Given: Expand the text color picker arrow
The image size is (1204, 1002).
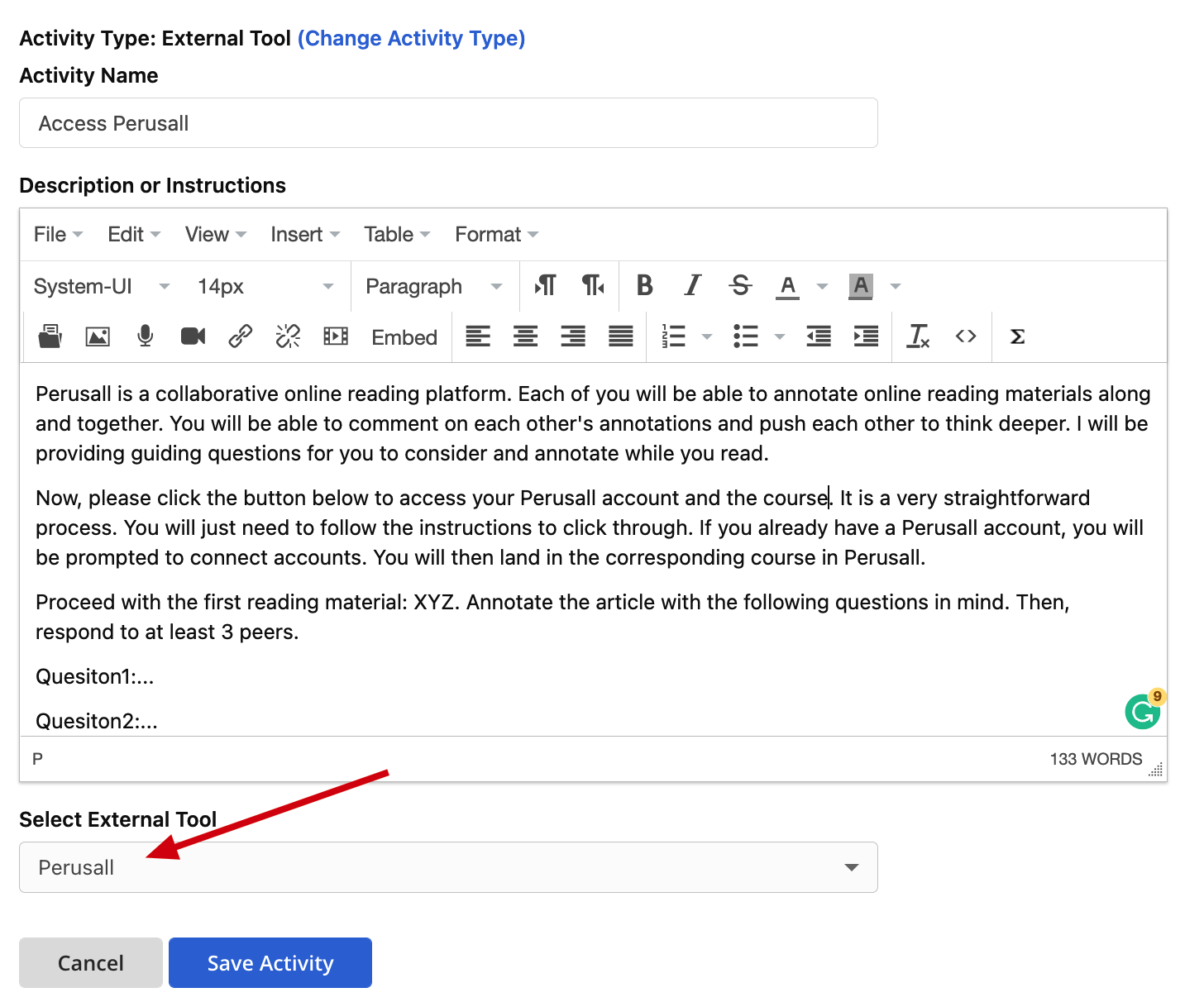Looking at the screenshot, I should [x=822, y=287].
